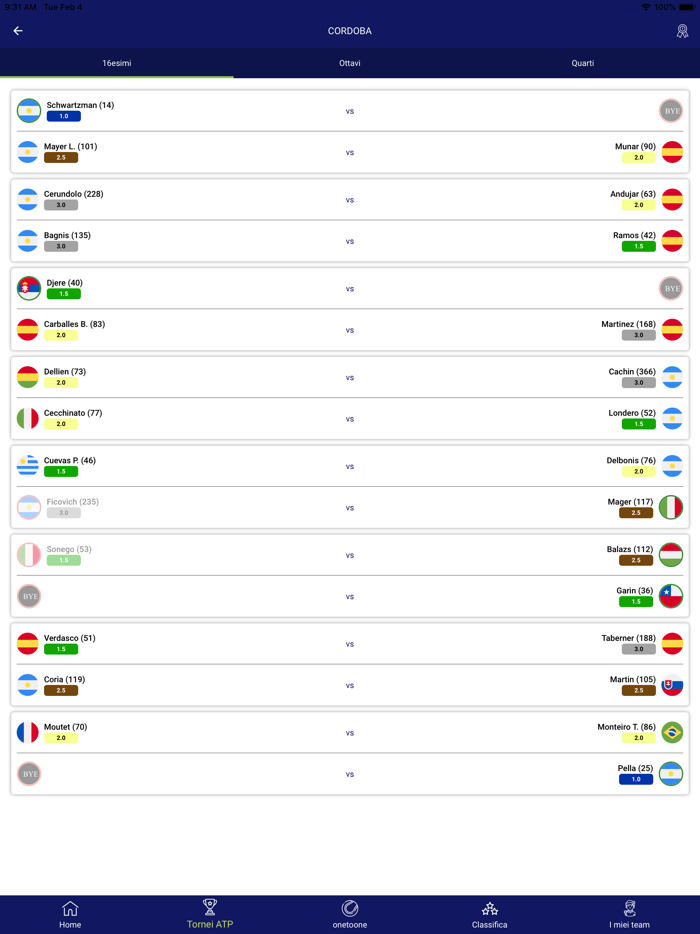Tap Pella's blue 1.0 price badge
The height and width of the screenshot is (934, 700).
tap(636, 780)
